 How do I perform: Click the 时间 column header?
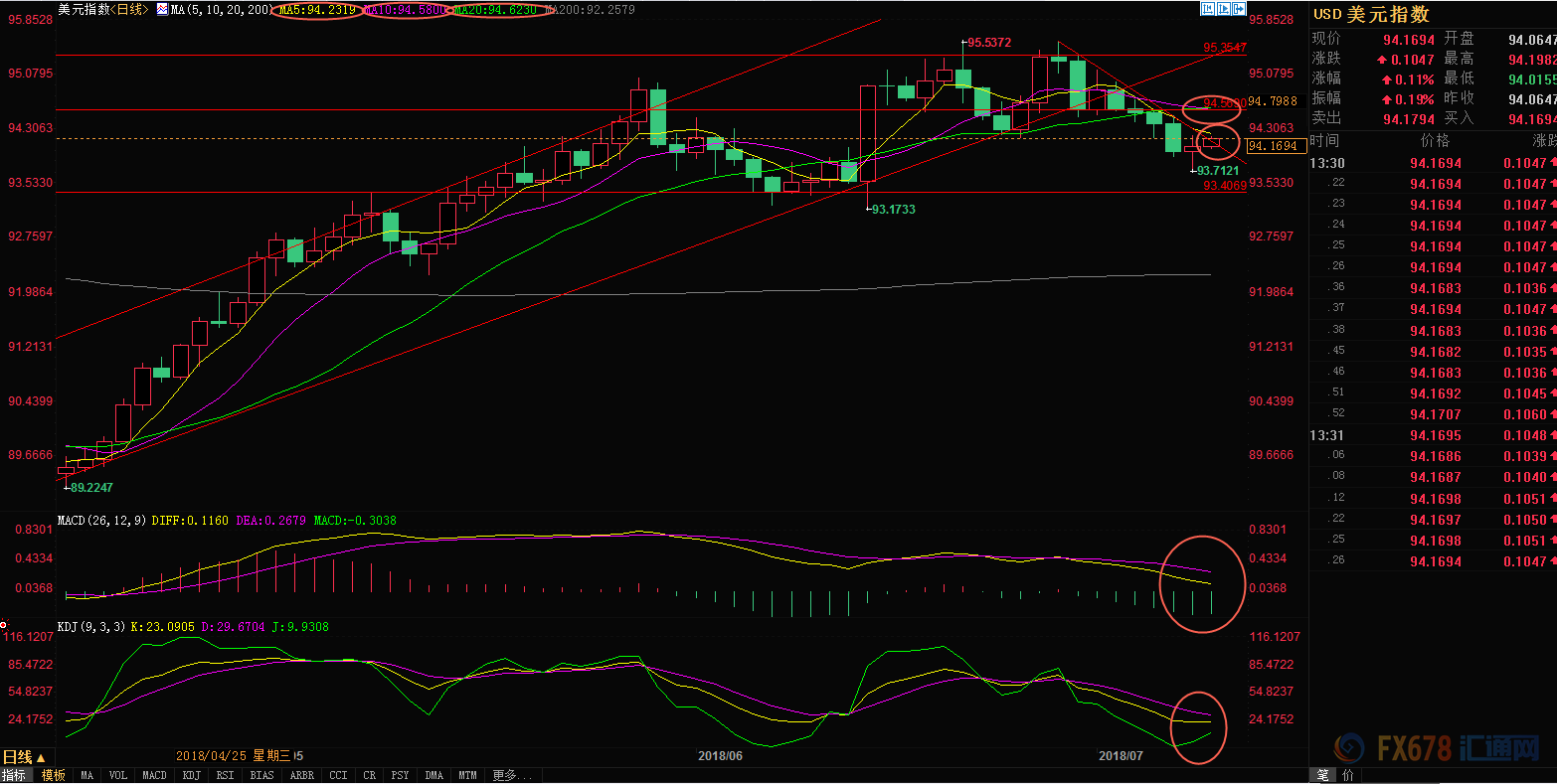coord(1324,141)
